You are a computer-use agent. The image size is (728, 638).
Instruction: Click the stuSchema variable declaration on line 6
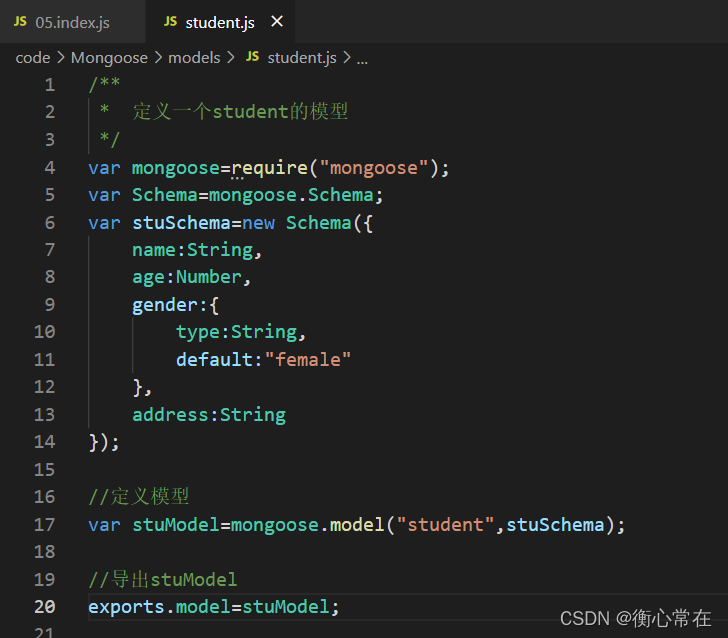tap(181, 223)
